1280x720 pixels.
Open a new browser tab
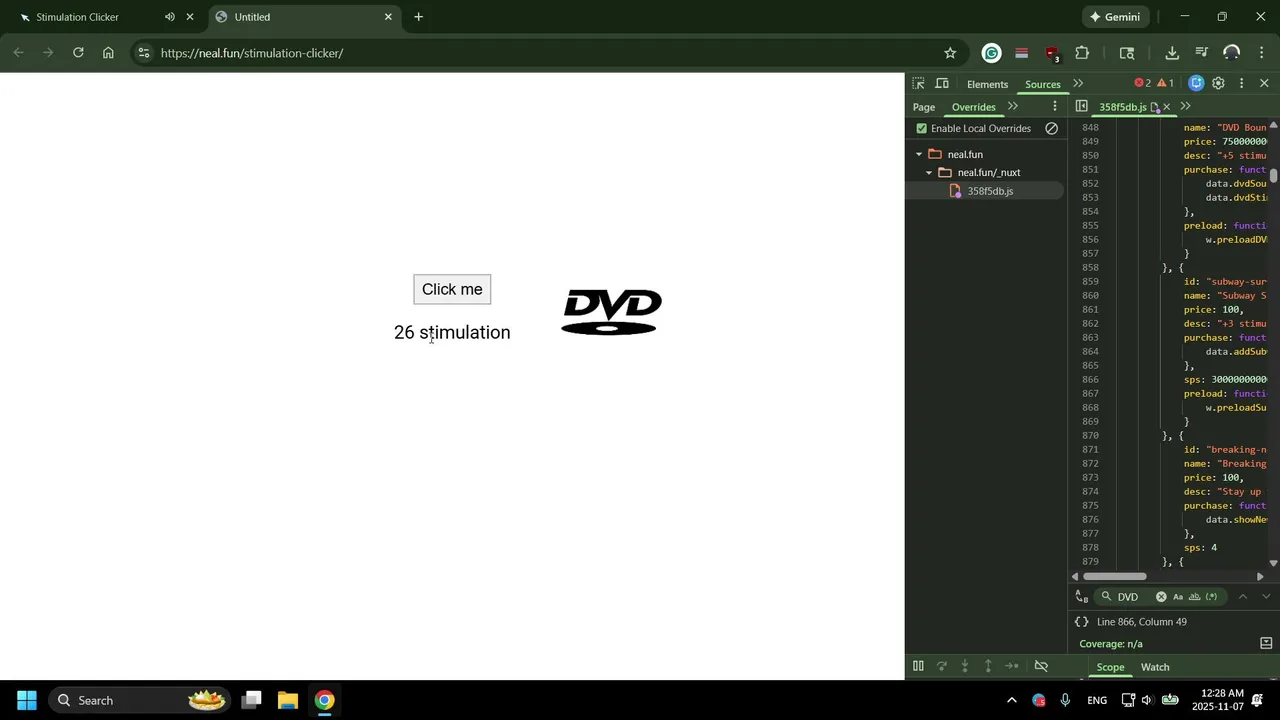point(418,17)
